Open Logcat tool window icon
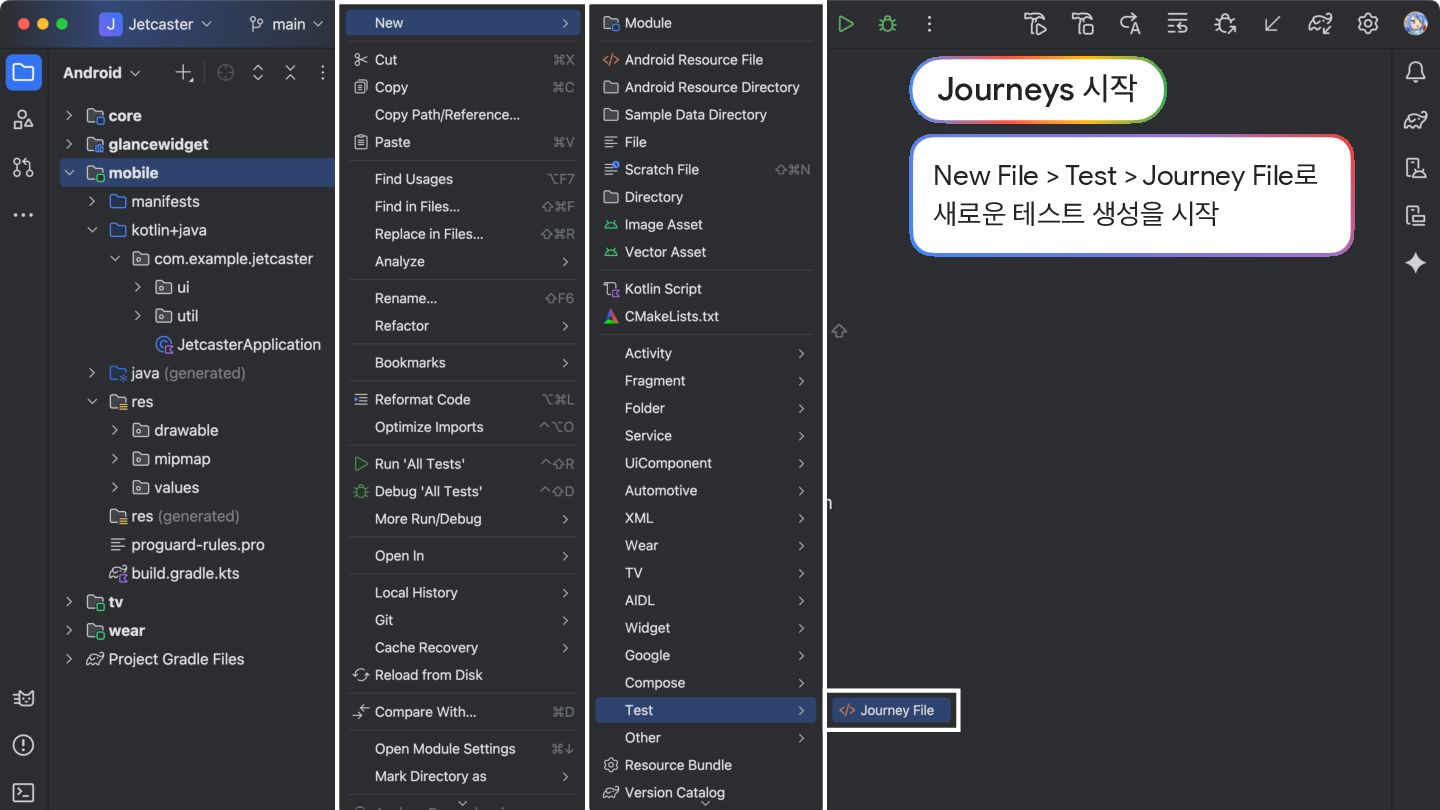The height and width of the screenshot is (810, 1440). click(23, 698)
